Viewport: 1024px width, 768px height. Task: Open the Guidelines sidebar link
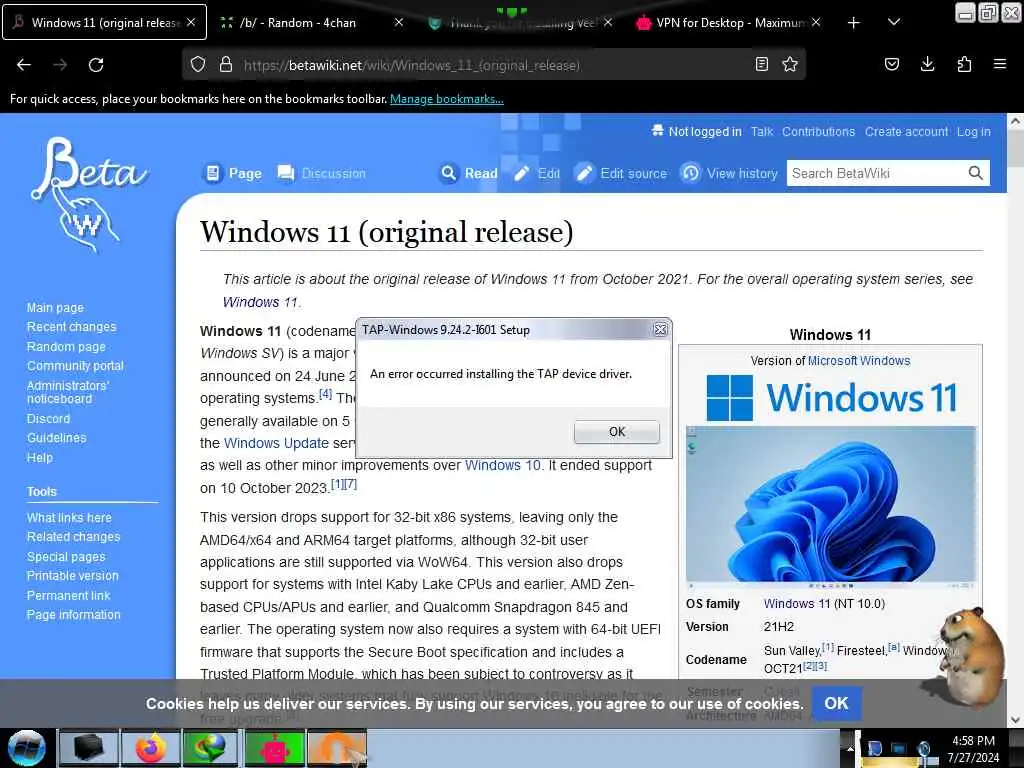[x=56, y=438]
